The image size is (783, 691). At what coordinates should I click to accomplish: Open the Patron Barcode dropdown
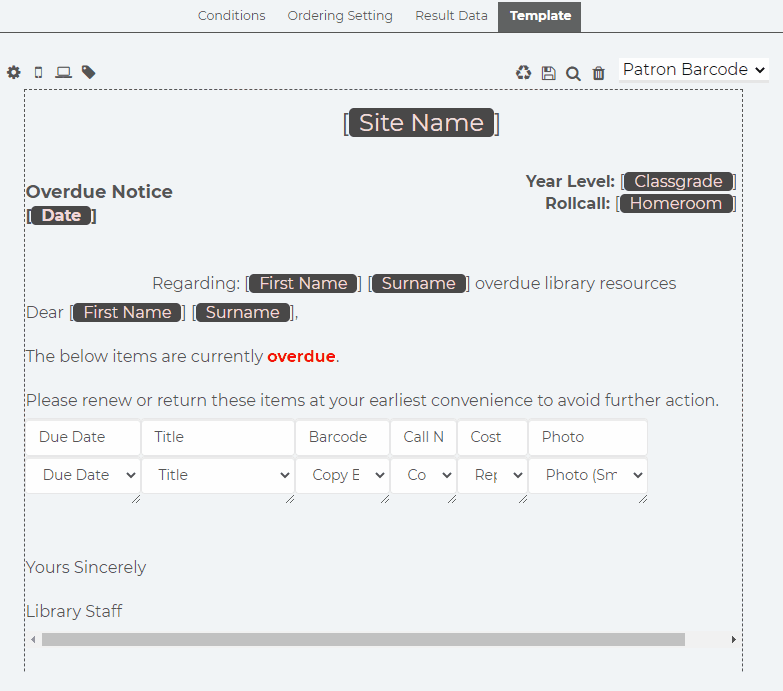click(x=694, y=69)
